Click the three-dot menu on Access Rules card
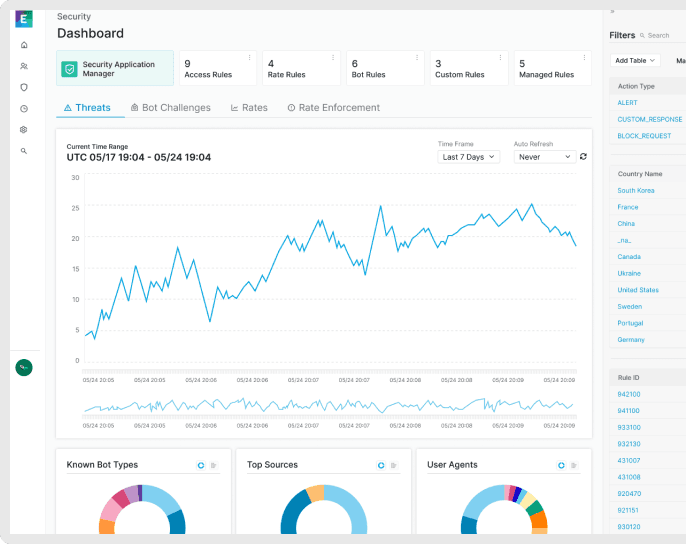The height and width of the screenshot is (544, 686). (249, 58)
